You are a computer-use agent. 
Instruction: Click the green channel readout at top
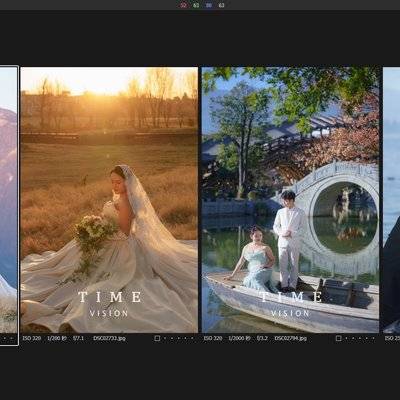(196, 5)
